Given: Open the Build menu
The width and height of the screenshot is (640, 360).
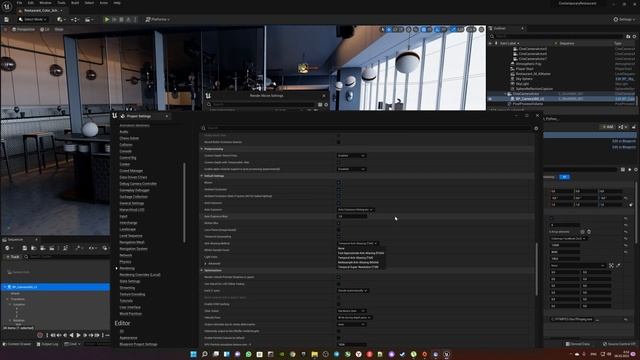Looking at the screenshot, I should click(75, 2).
